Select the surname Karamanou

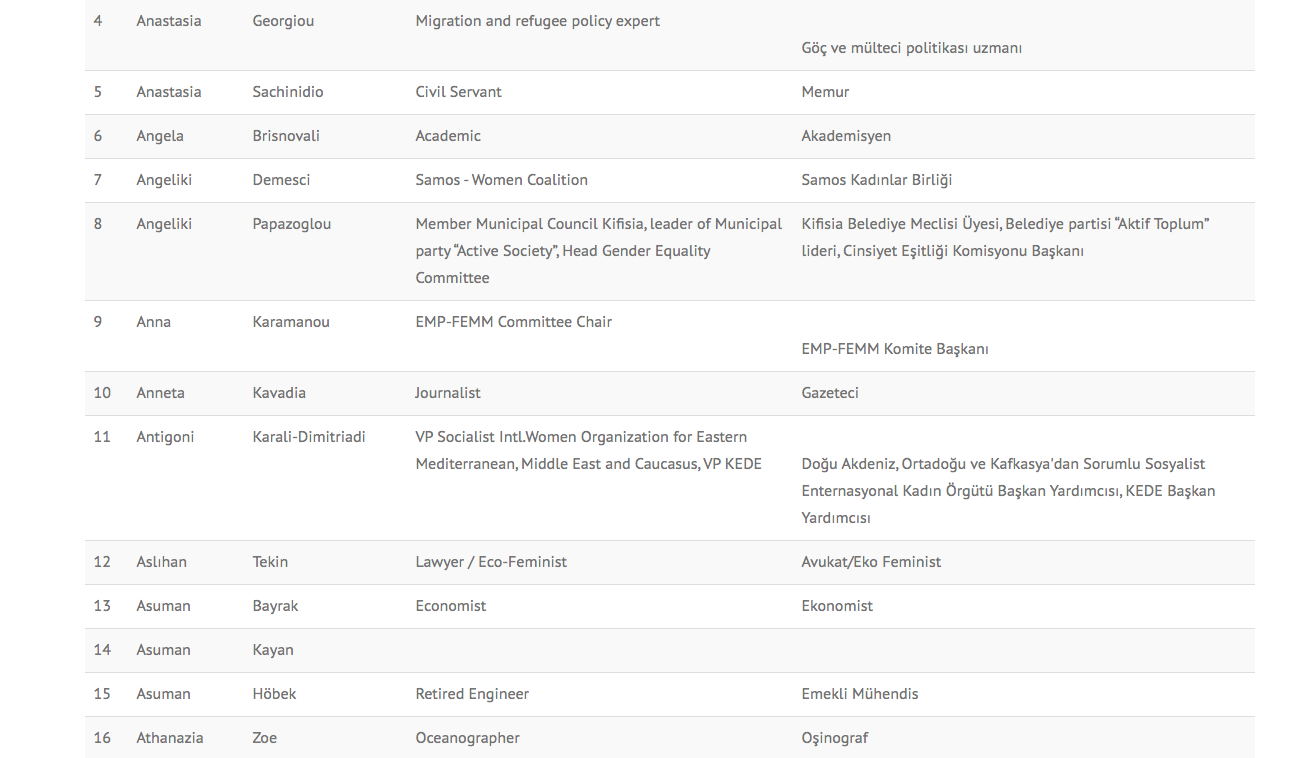(290, 322)
